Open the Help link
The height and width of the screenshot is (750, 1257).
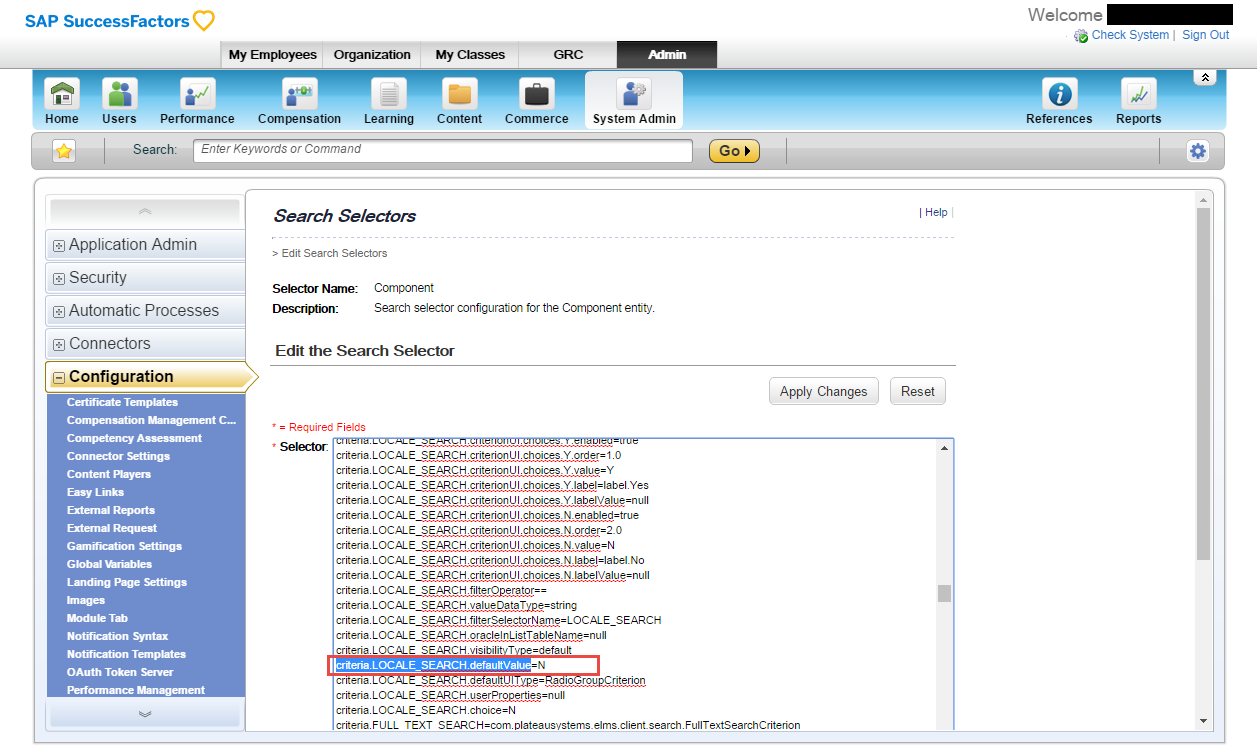(x=936, y=212)
